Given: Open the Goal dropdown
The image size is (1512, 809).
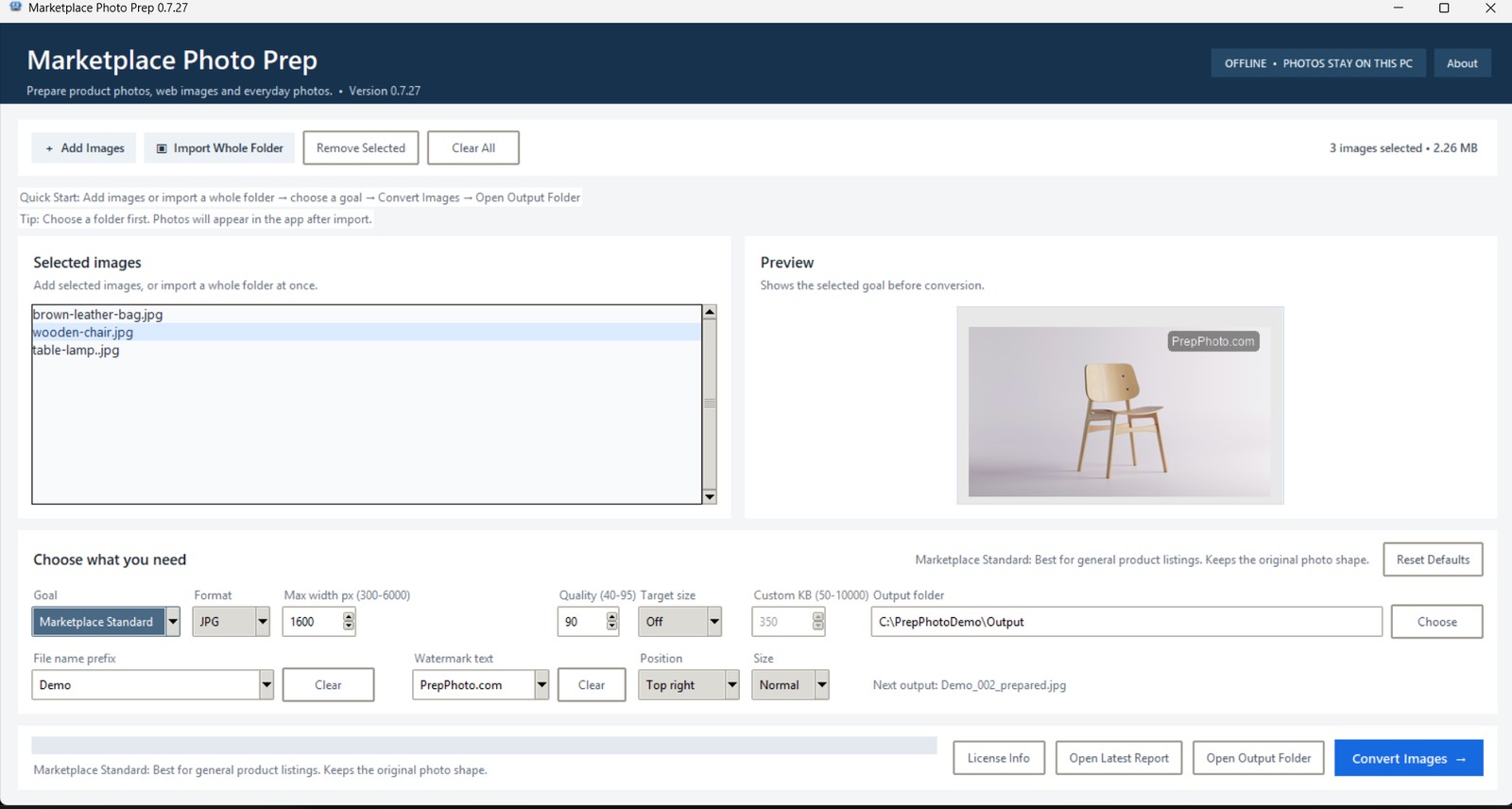Looking at the screenshot, I should coord(106,622).
